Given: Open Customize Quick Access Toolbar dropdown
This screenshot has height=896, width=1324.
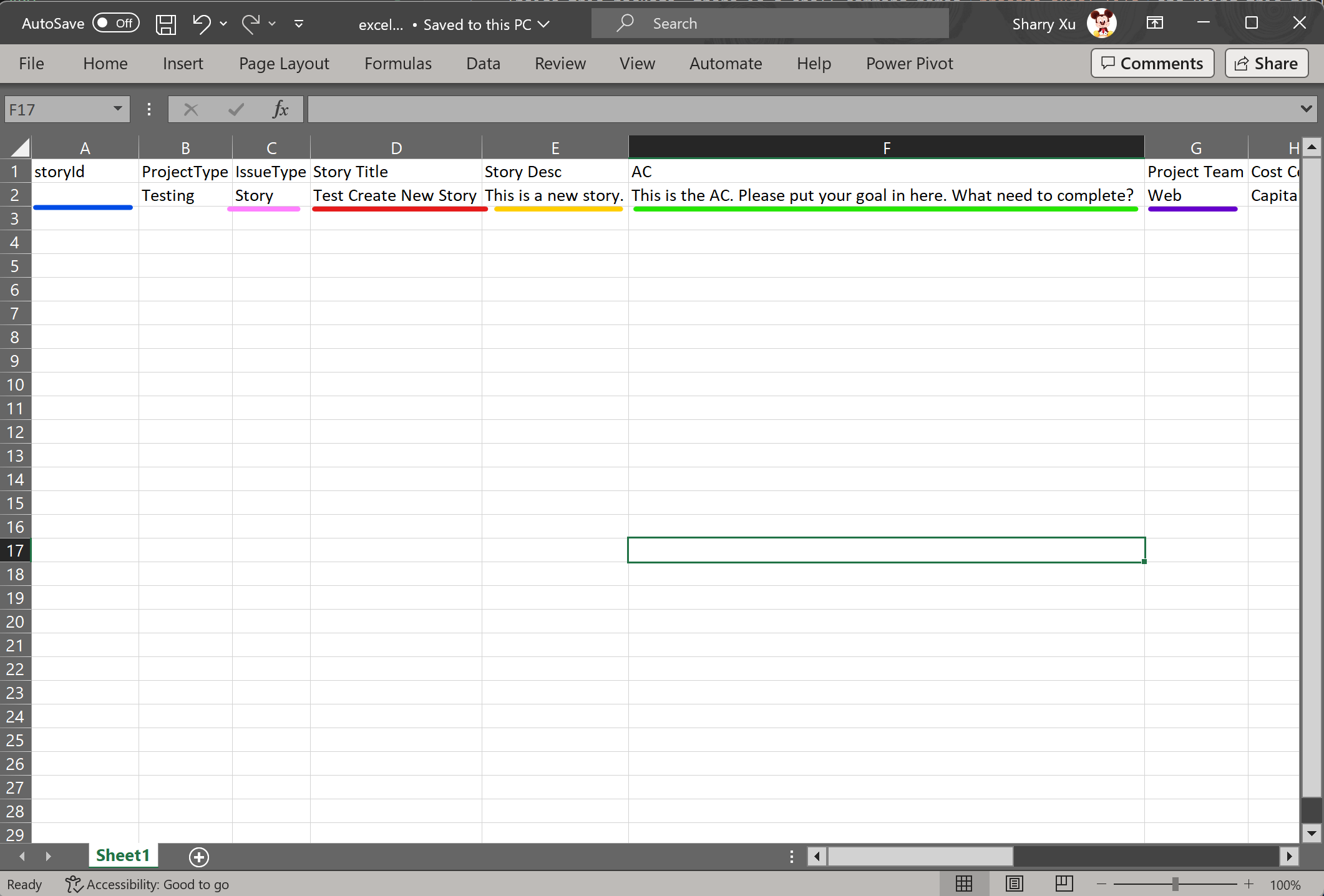Looking at the screenshot, I should coord(299,24).
